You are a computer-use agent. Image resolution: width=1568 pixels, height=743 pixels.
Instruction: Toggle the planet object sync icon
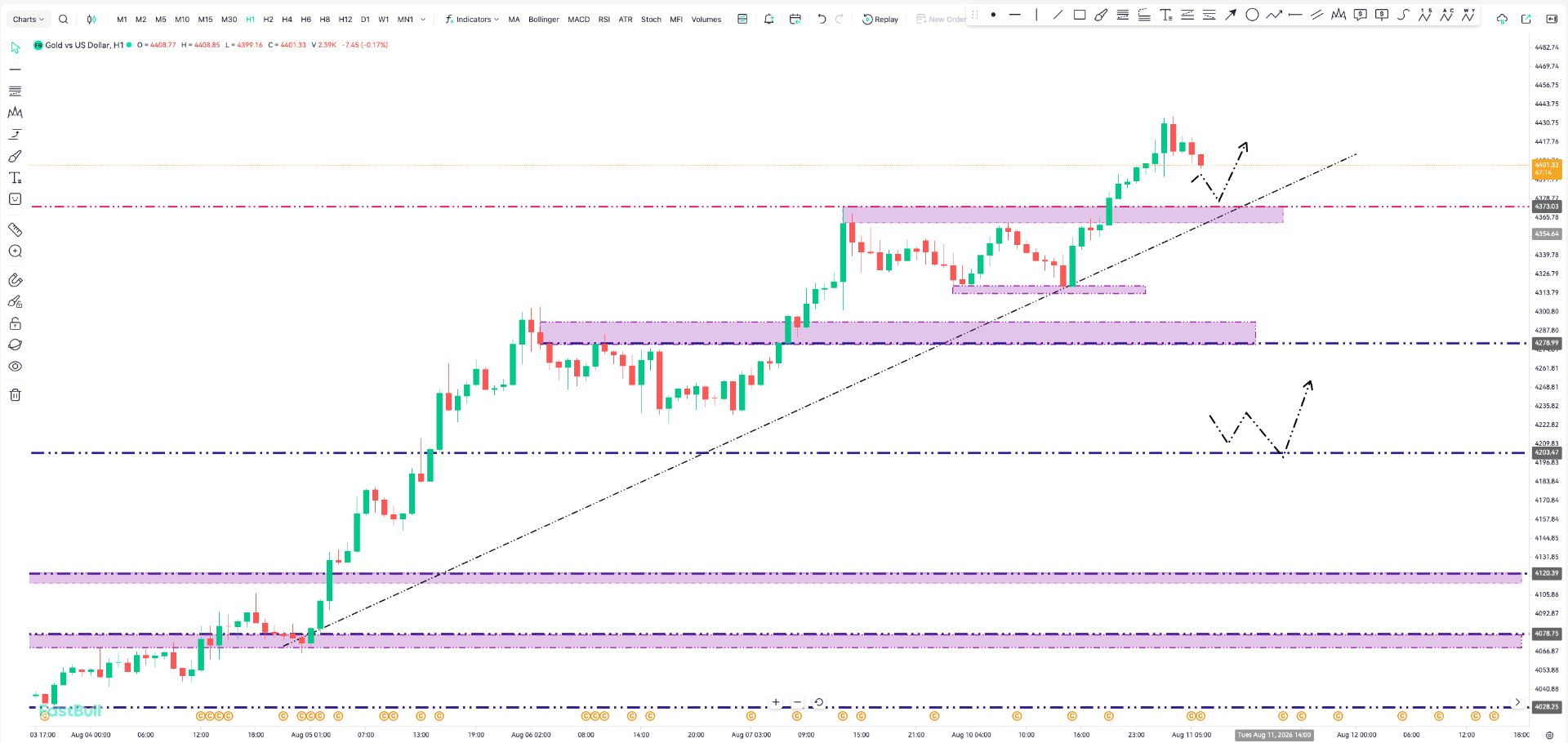15,345
